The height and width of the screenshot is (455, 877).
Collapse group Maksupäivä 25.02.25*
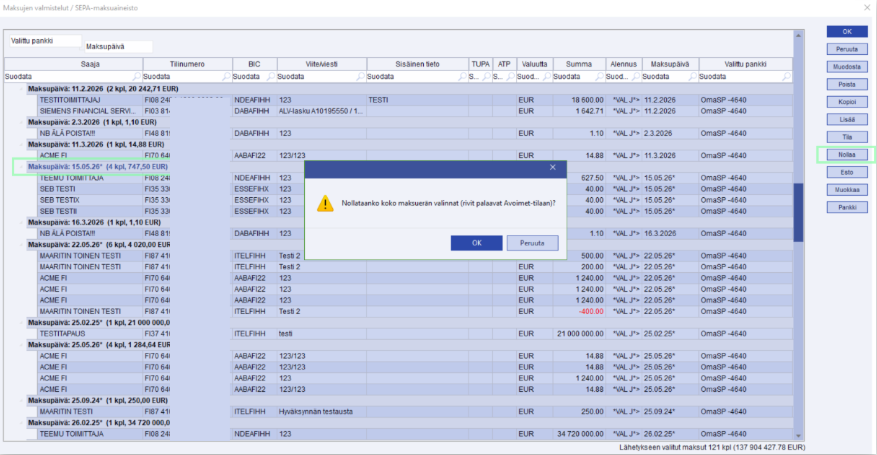[22, 323]
